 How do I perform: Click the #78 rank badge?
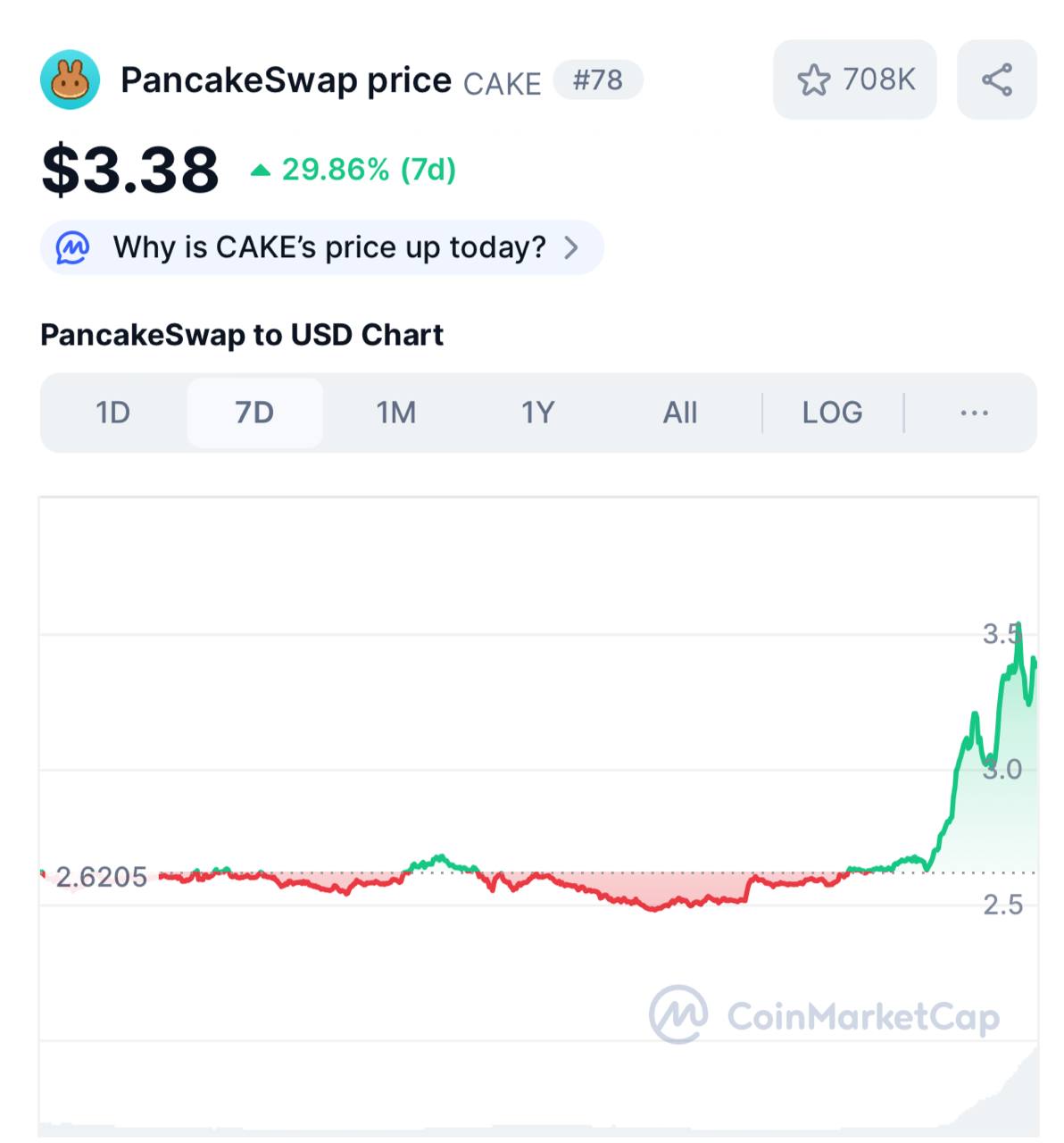[597, 80]
